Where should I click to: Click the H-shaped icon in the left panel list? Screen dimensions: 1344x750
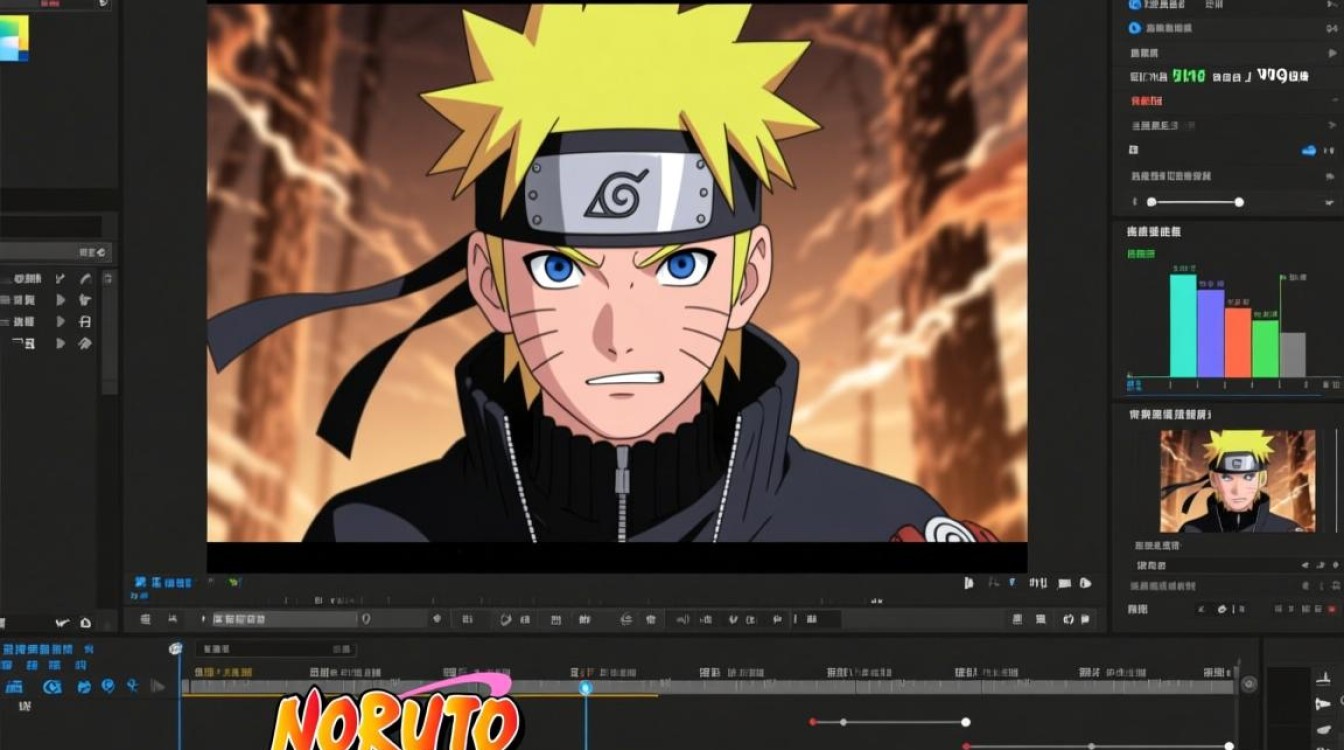[x=85, y=321]
